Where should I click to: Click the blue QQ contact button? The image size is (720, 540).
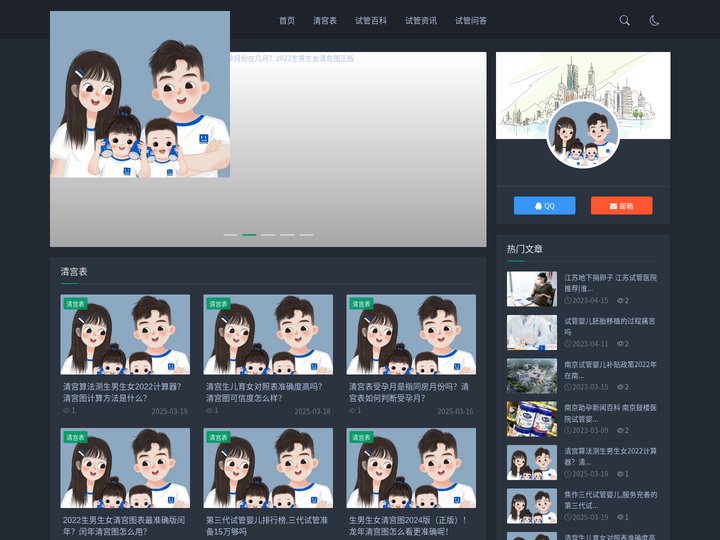(545, 206)
